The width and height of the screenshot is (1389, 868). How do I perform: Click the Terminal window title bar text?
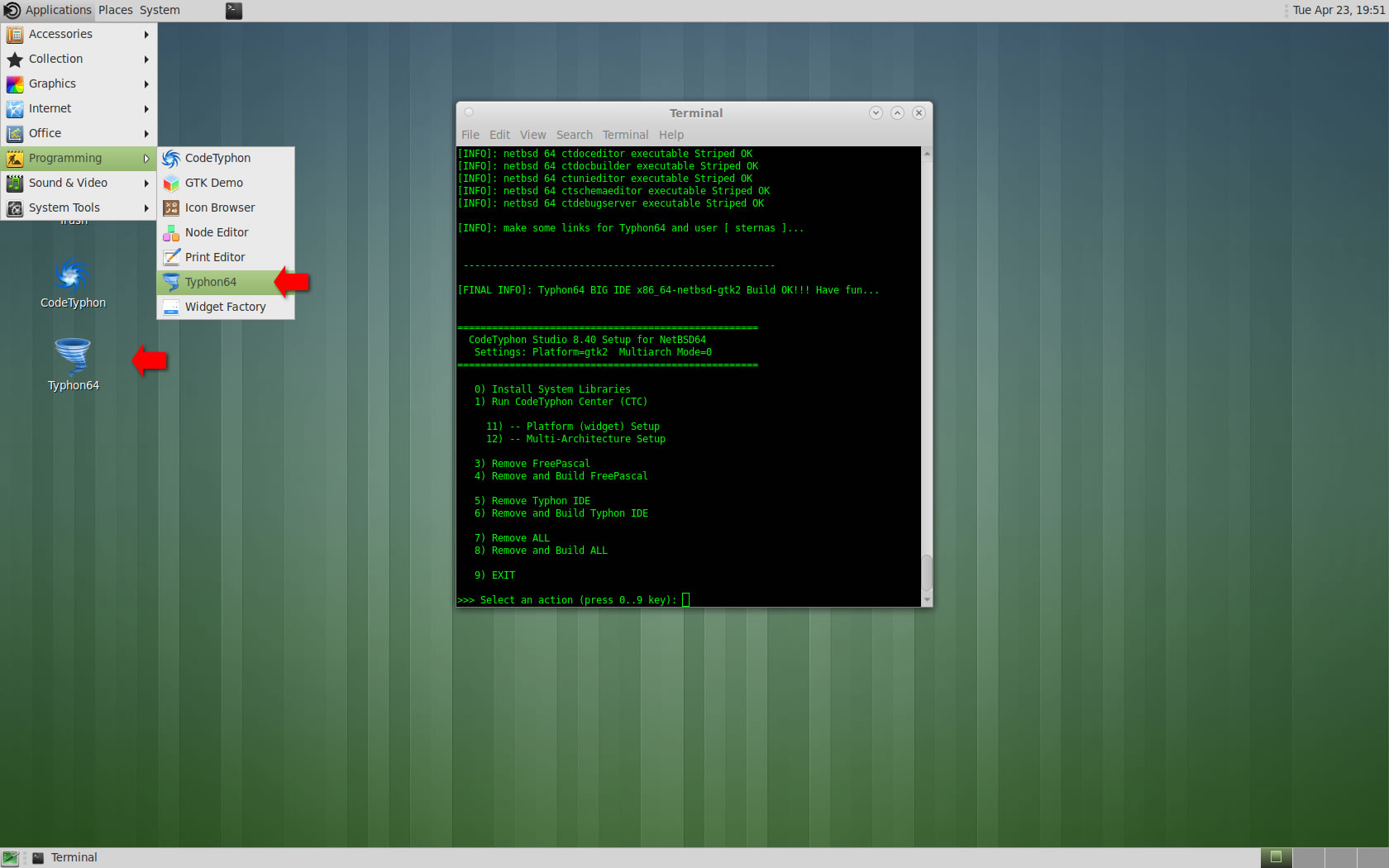tap(696, 113)
